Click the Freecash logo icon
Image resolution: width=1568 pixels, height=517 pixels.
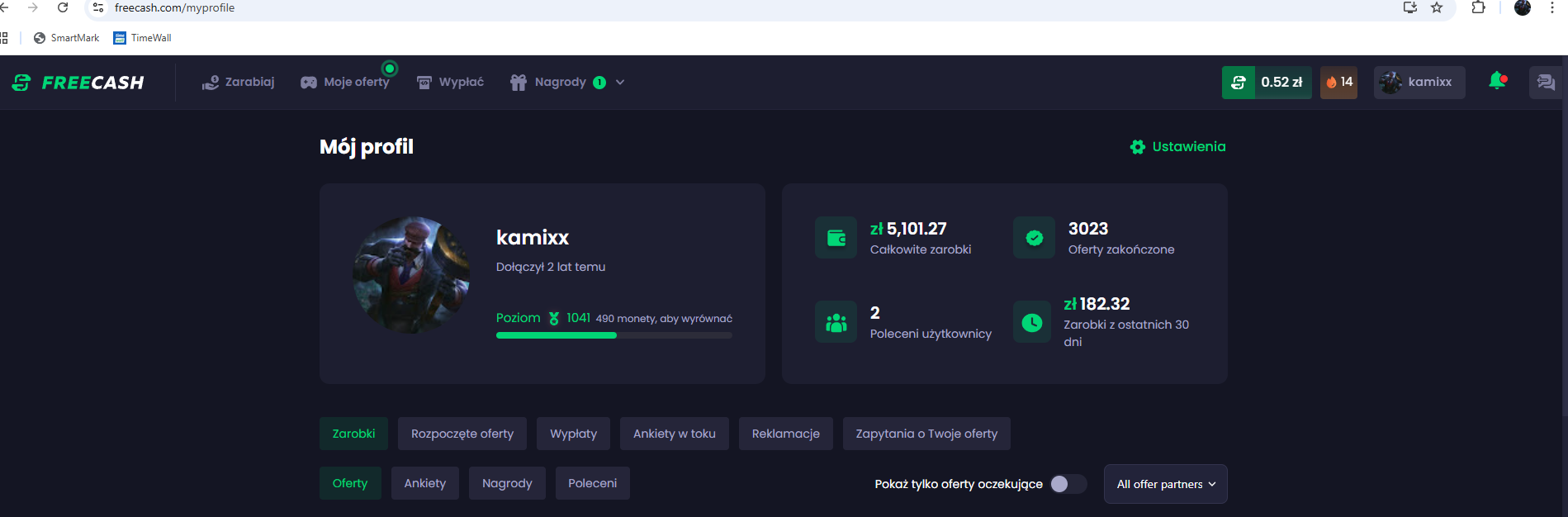[21, 83]
